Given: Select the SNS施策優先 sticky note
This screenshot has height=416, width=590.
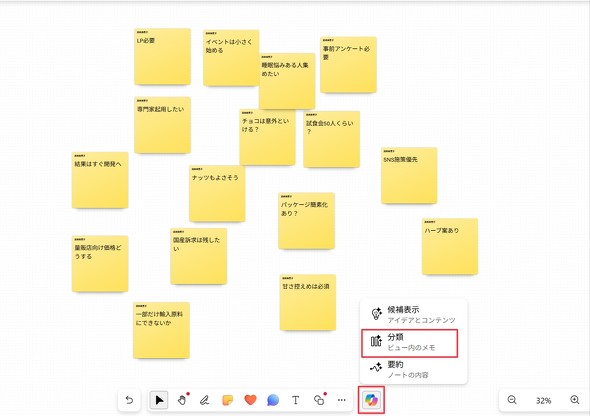Looking at the screenshot, I should click(x=409, y=175).
